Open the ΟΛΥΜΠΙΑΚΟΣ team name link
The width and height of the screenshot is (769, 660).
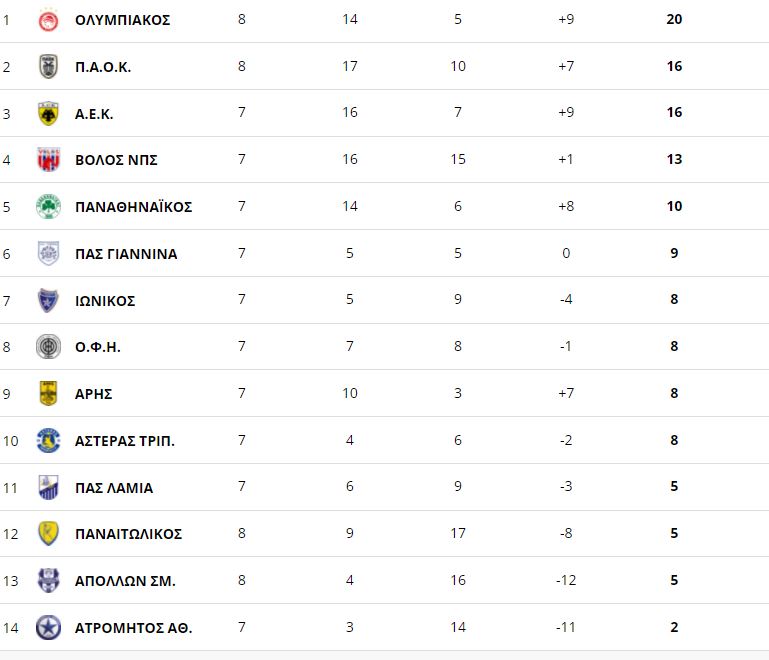[x=122, y=20]
